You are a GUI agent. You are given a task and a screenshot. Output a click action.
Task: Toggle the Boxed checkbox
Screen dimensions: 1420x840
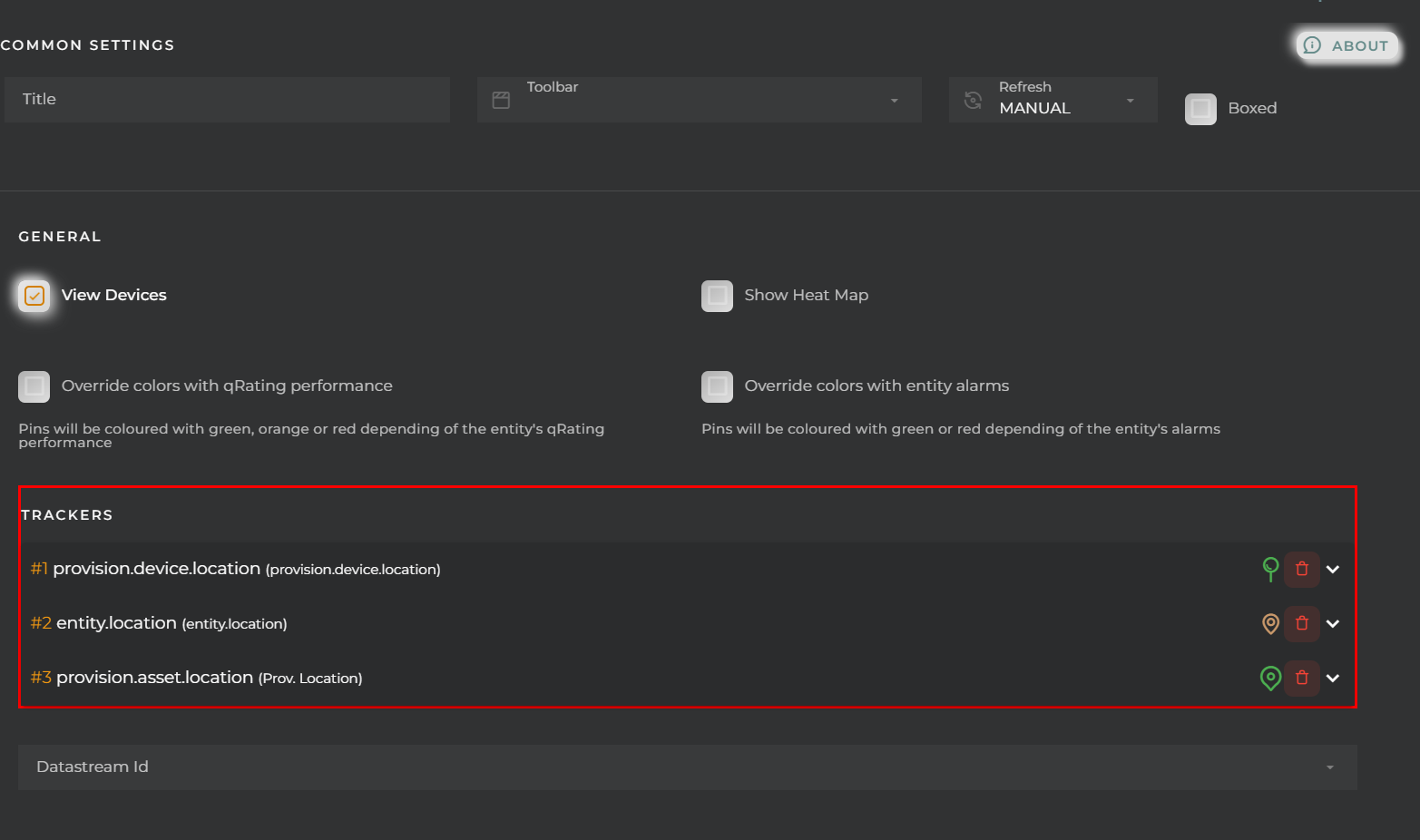coord(1200,109)
